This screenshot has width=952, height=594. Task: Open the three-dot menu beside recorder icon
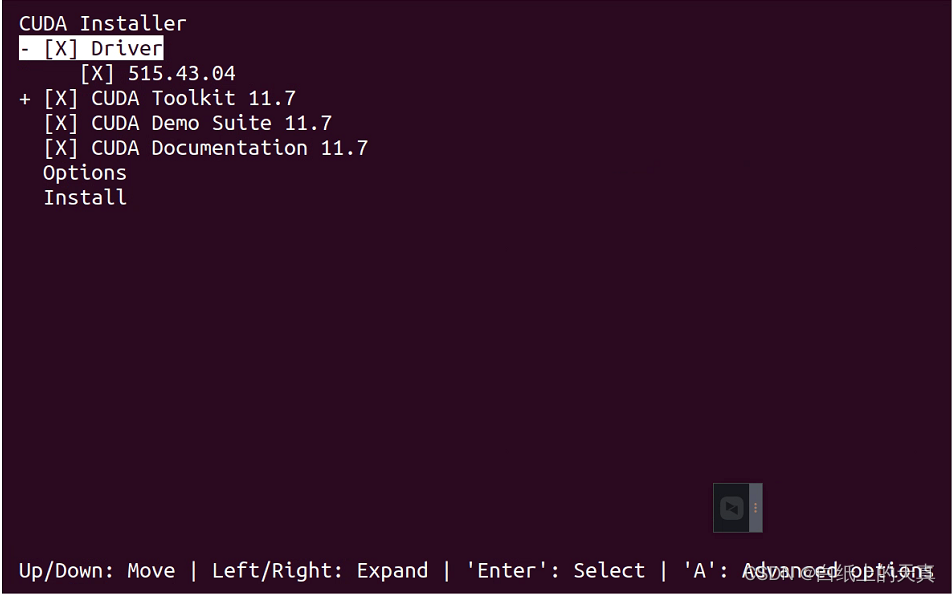(x=755, y=508)
